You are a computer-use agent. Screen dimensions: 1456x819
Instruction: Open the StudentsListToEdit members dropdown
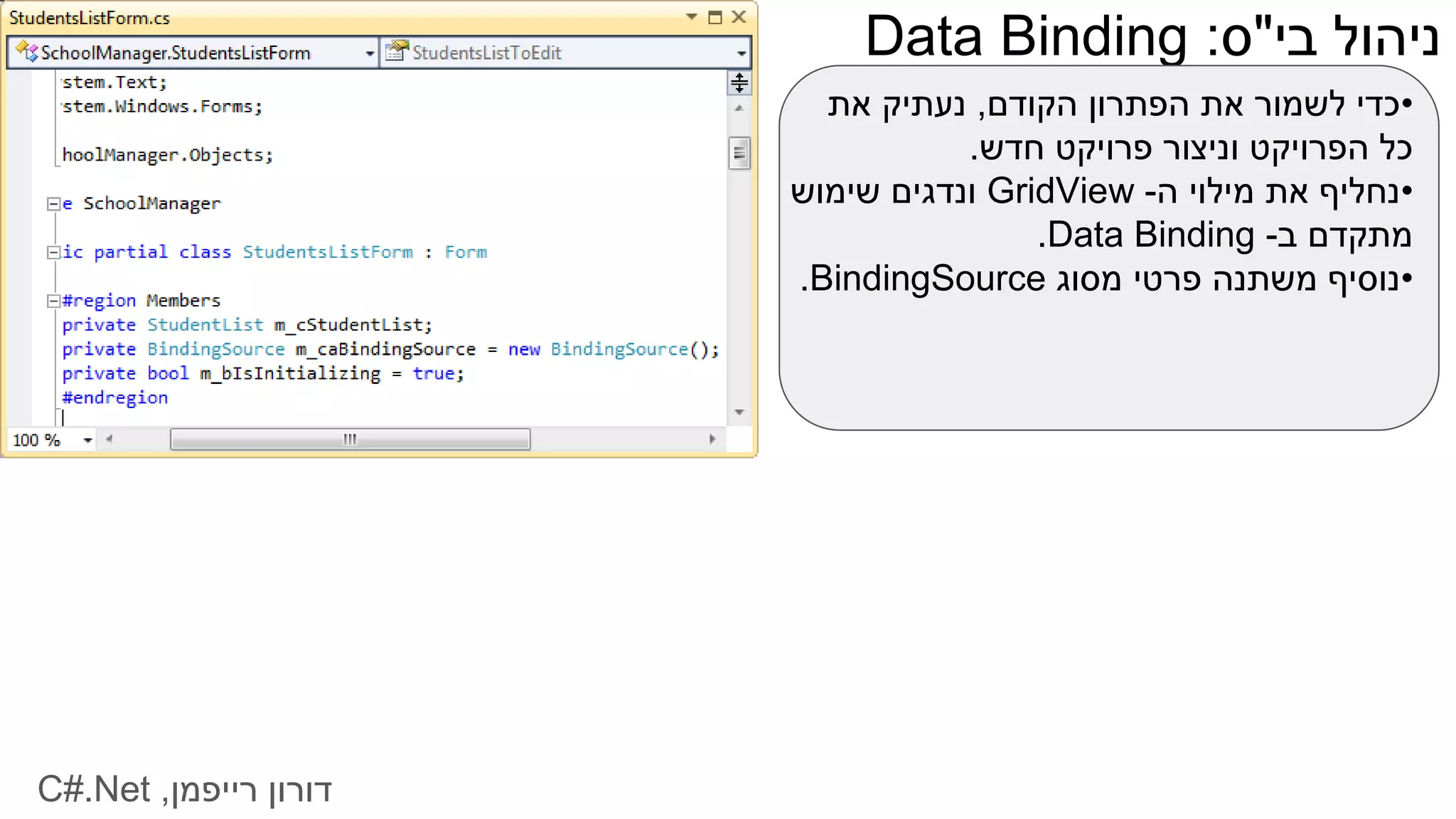742,53
